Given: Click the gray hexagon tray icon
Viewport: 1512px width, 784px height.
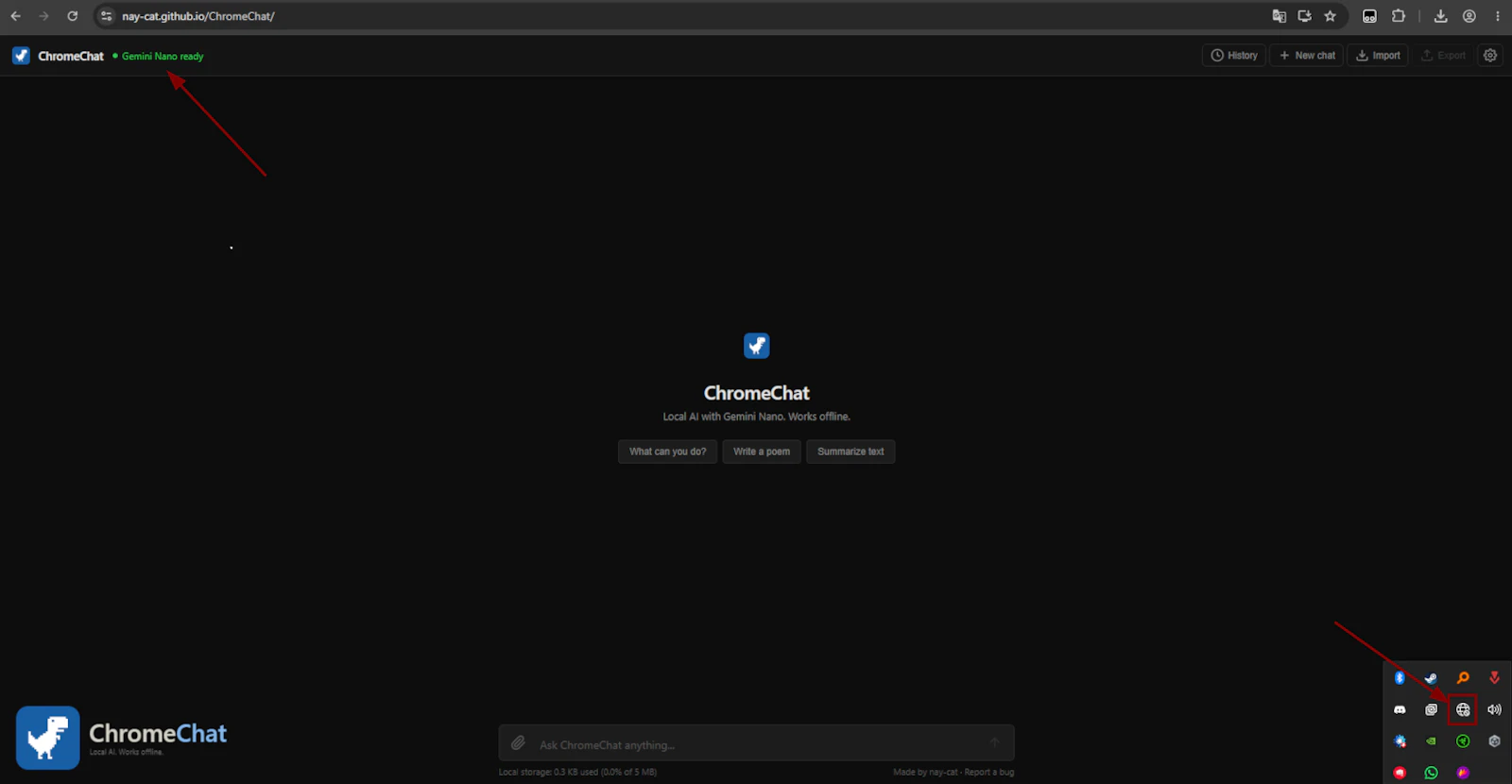Looking at the screenshot, I should click(1494, 741).
